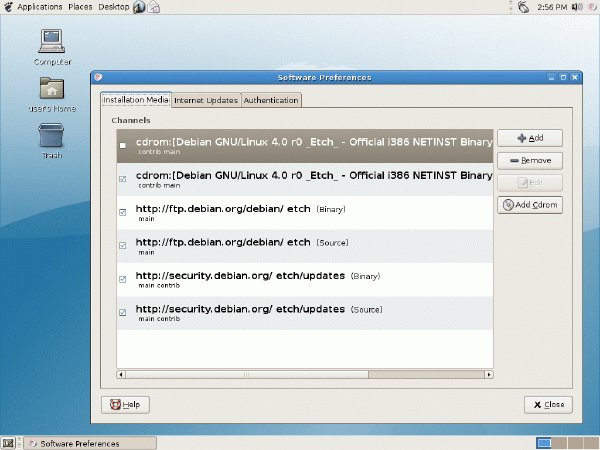The image size is (600, 450).
Task: Open the Places menu
Action: [x=80, y=7]
